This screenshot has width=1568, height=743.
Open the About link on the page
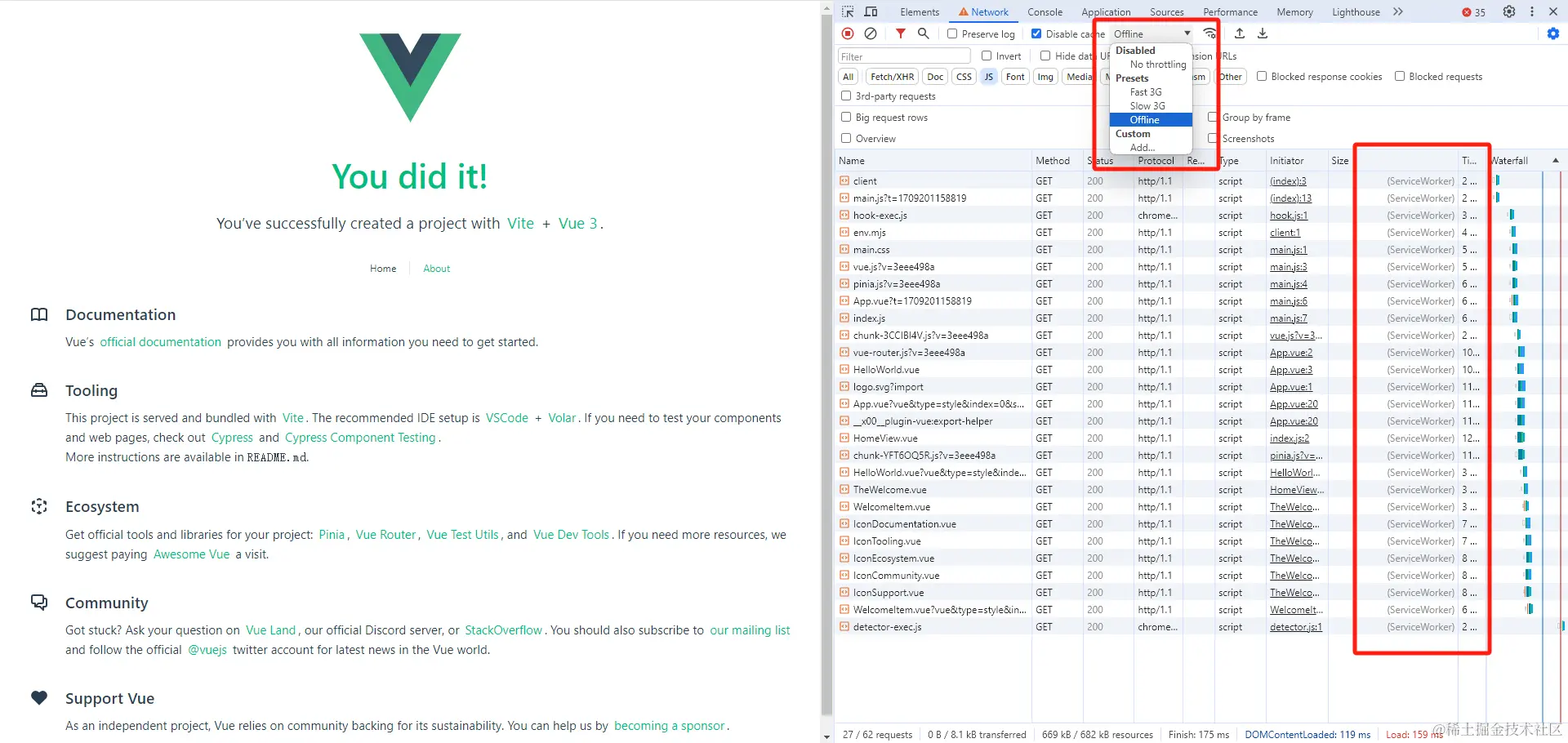[x=436, y=269]
